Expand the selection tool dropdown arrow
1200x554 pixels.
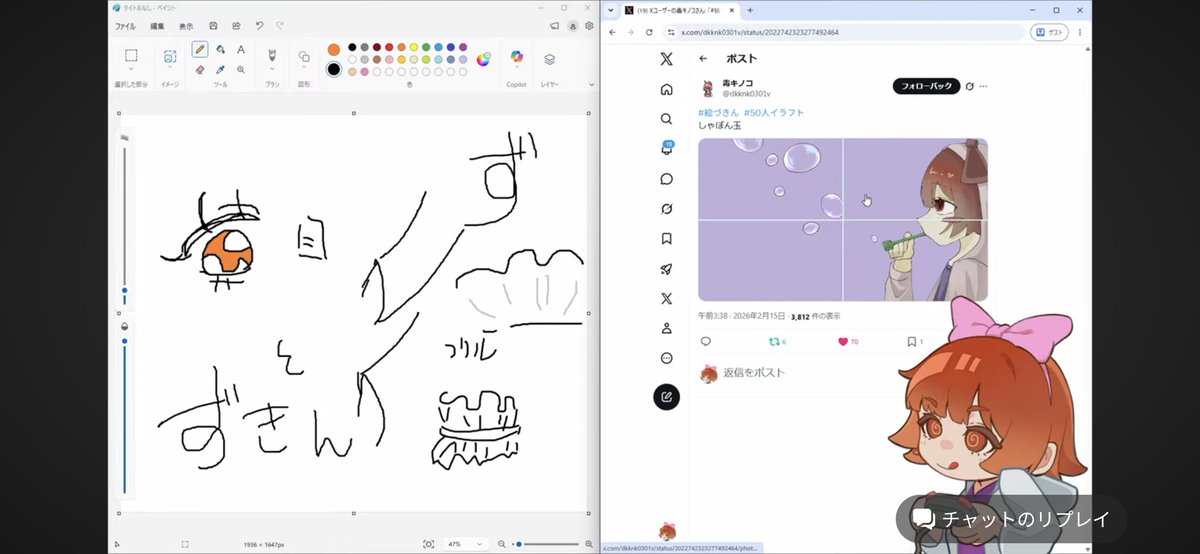tap(131, 69)
